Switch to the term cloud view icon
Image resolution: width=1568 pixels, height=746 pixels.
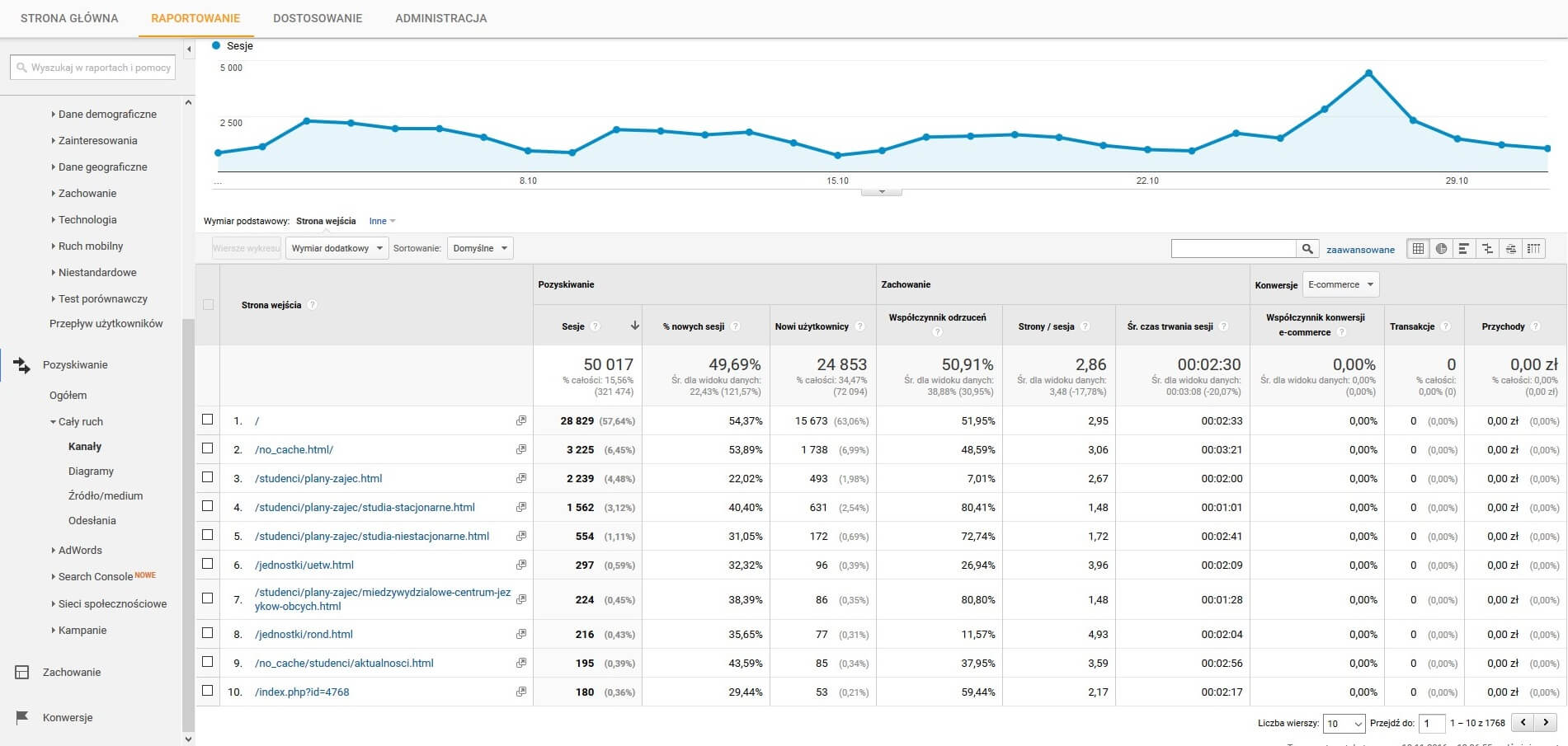pos(1510,248)
